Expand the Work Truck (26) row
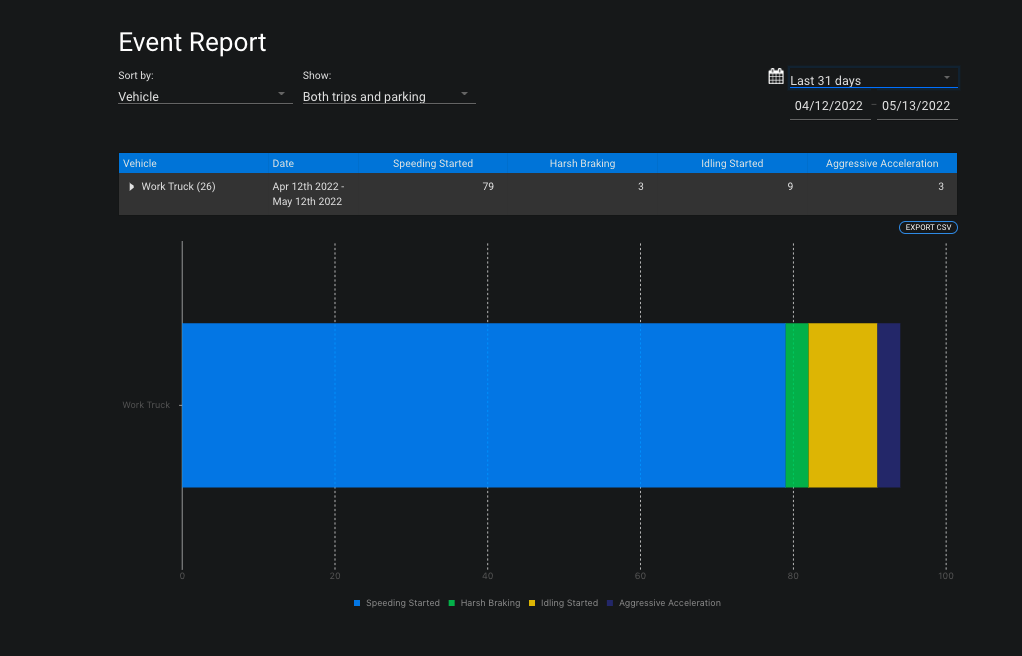The height and width of the screenshot is (656, 1022). [132, 187]
